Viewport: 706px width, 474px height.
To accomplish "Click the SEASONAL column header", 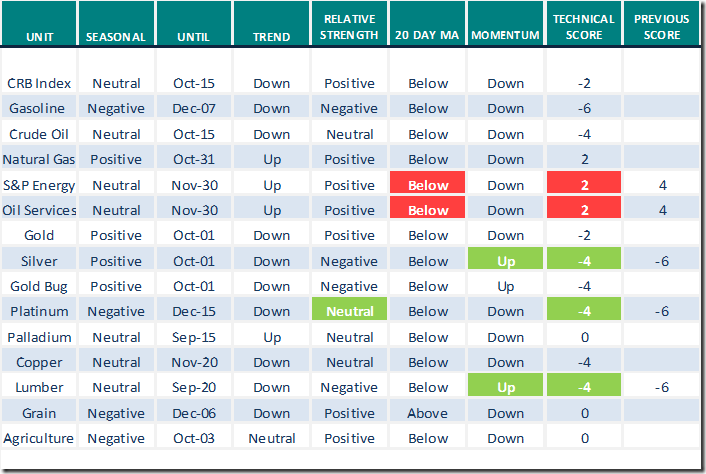I will [115, 36].
